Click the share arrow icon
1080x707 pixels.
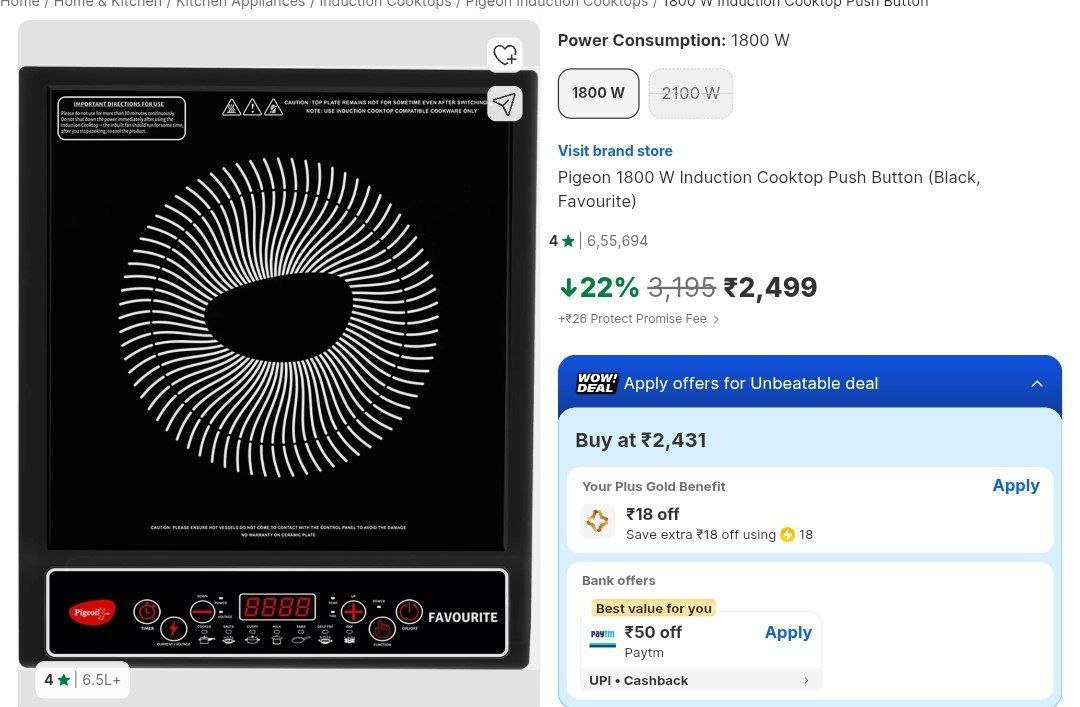[505, 103]
